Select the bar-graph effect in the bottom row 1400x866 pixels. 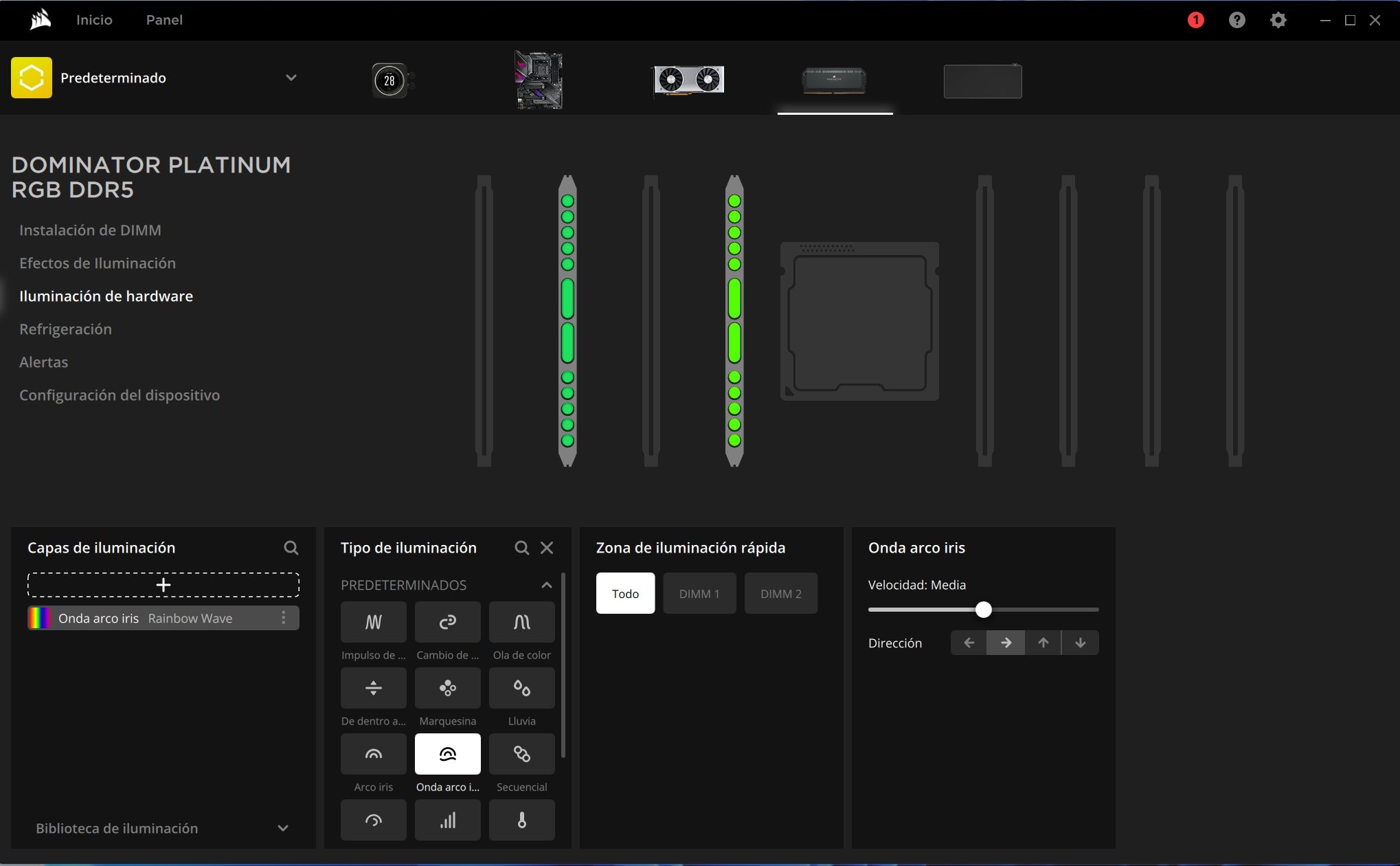coord(448,820)
